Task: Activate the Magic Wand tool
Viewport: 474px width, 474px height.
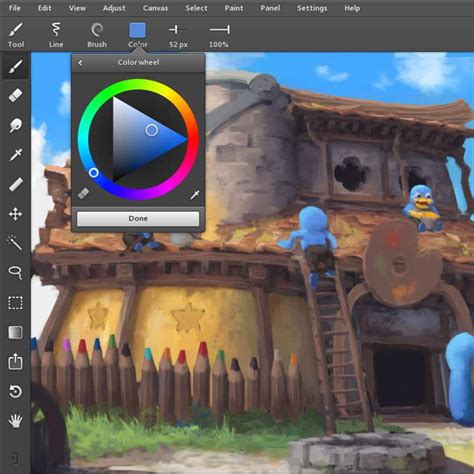Action: 15,243
